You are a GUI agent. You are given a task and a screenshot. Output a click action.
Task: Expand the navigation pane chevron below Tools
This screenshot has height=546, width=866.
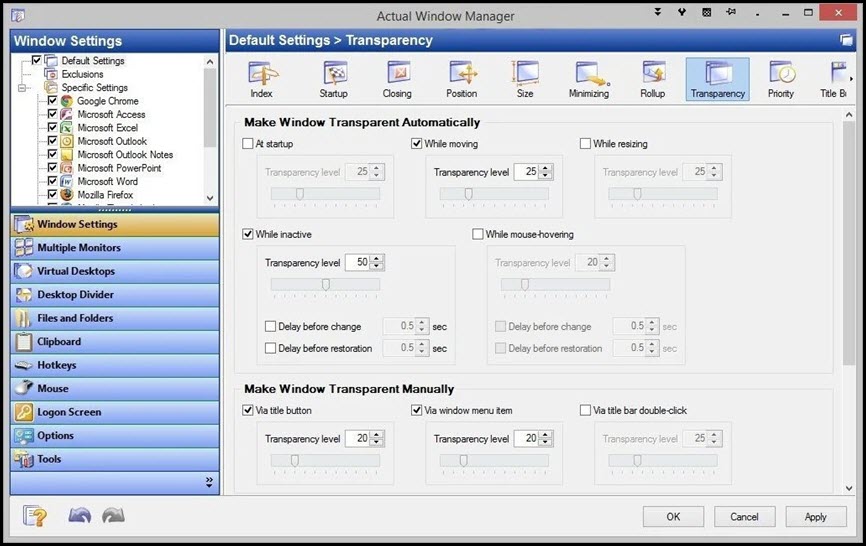point(209,482)
